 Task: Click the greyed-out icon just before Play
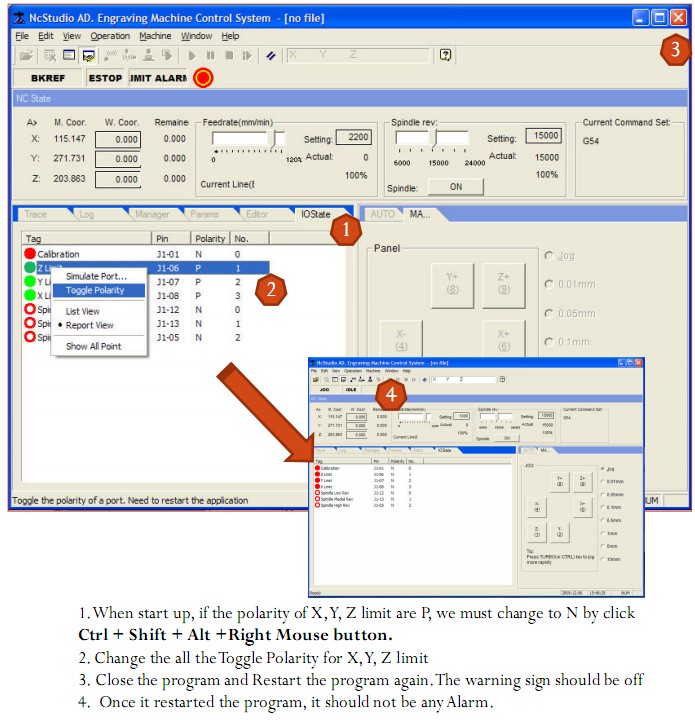click(167, 56)
